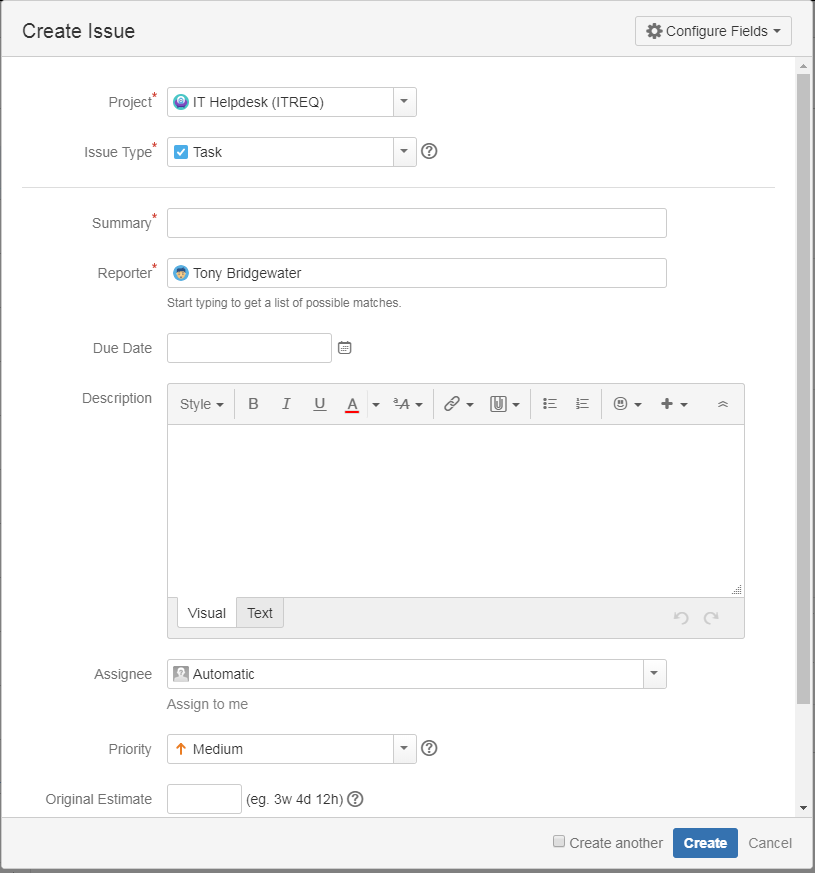Open the Configure Fields menu
815x873 pixels.
(x=712, y=31)
